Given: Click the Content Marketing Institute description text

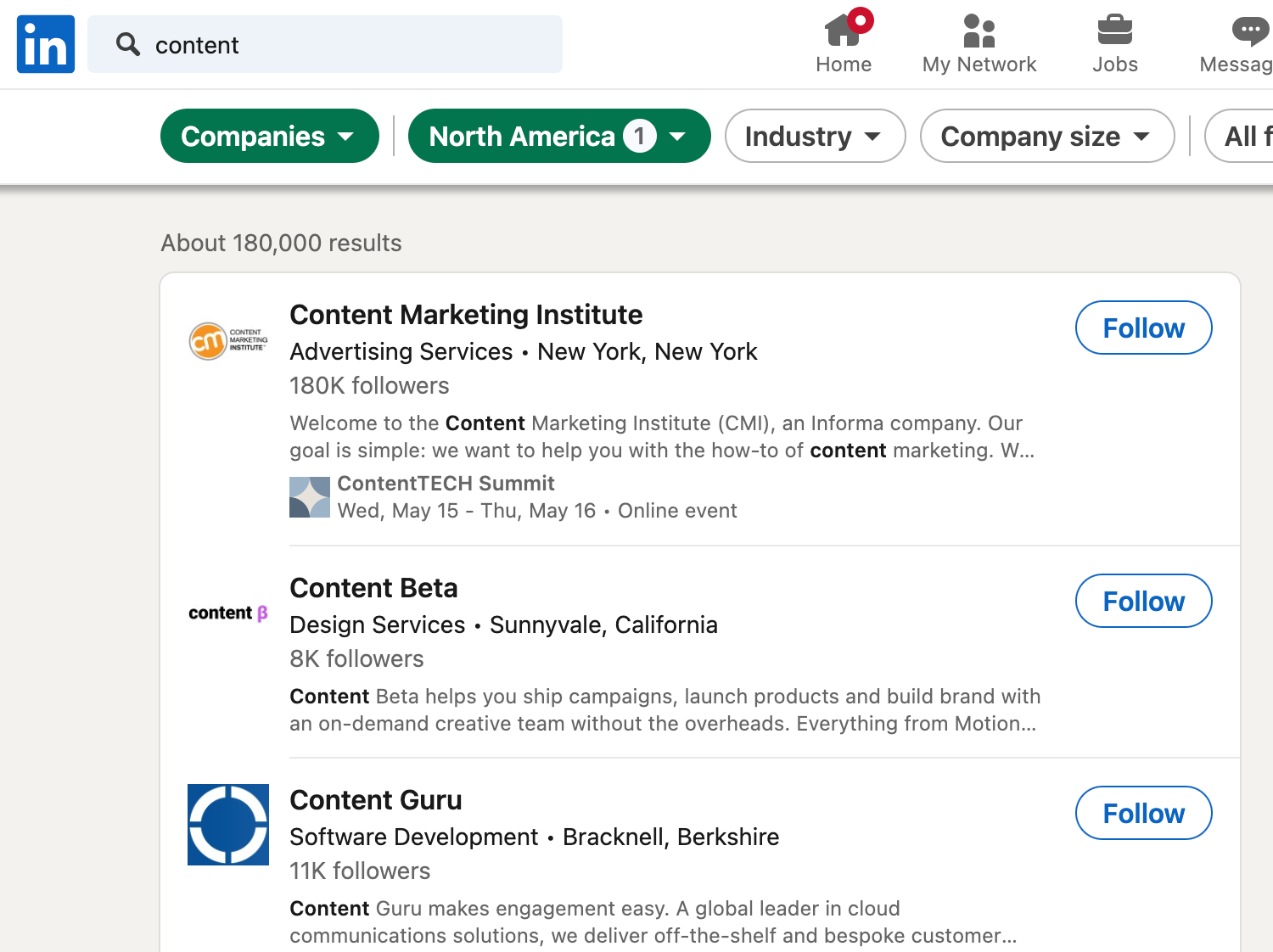Looking at the screenshot, I should pos(662,437).
